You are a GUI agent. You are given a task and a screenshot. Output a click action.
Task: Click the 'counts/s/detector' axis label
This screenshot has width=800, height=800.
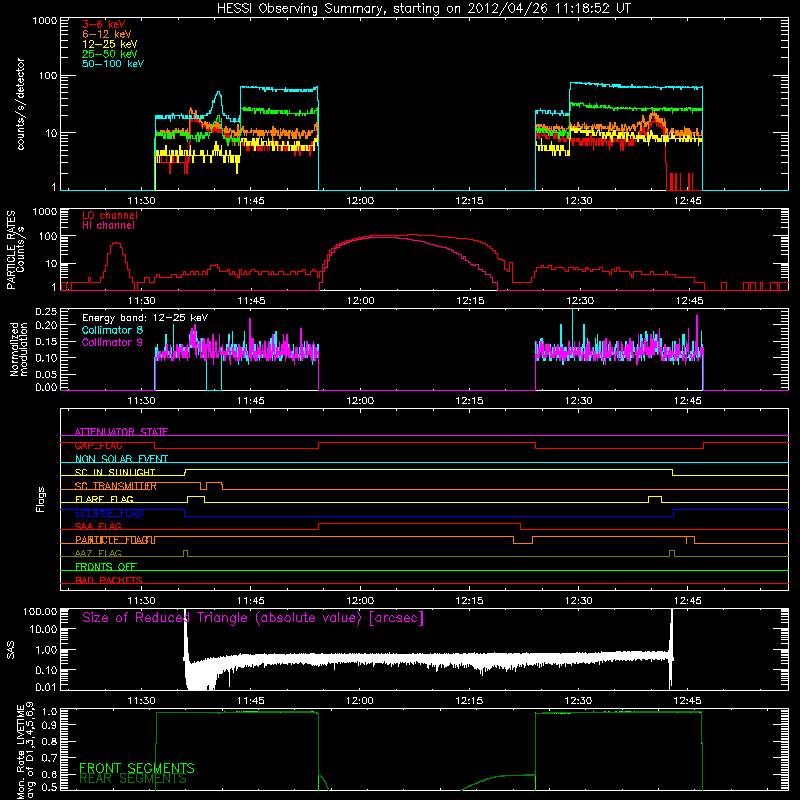tap(21, 104)
